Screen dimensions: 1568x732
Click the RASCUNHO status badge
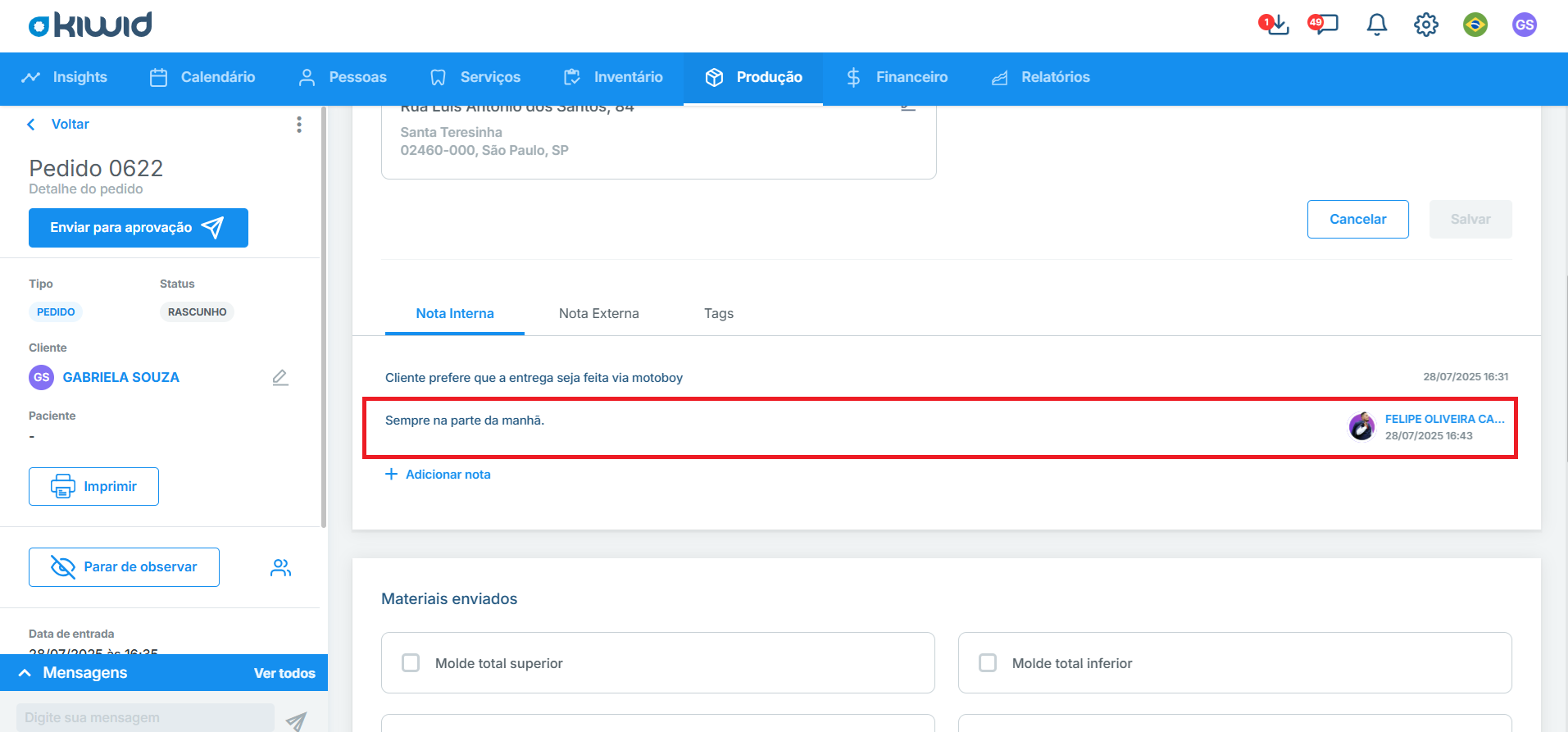pos(197,311)
